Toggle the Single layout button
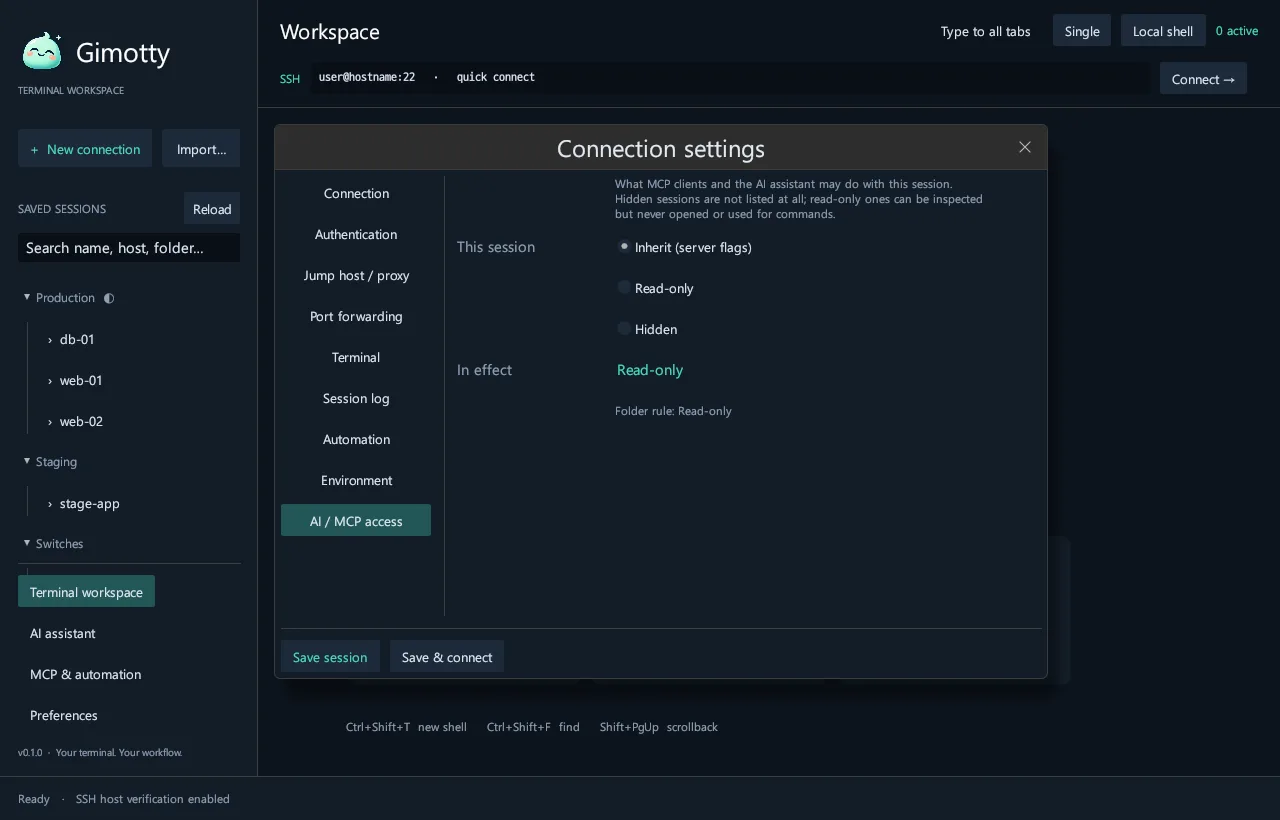Image resolution: width=1280 pixels, height=820 pixels. [1082, 30]
